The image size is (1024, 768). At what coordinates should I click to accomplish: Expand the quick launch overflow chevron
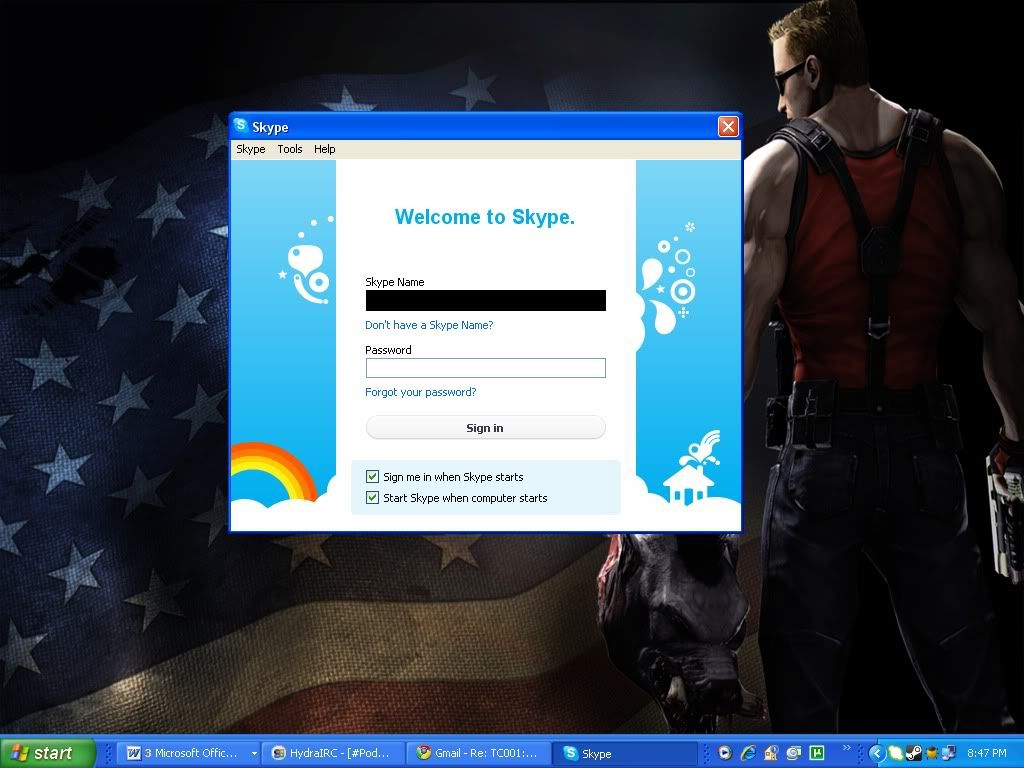pos(847,748)
